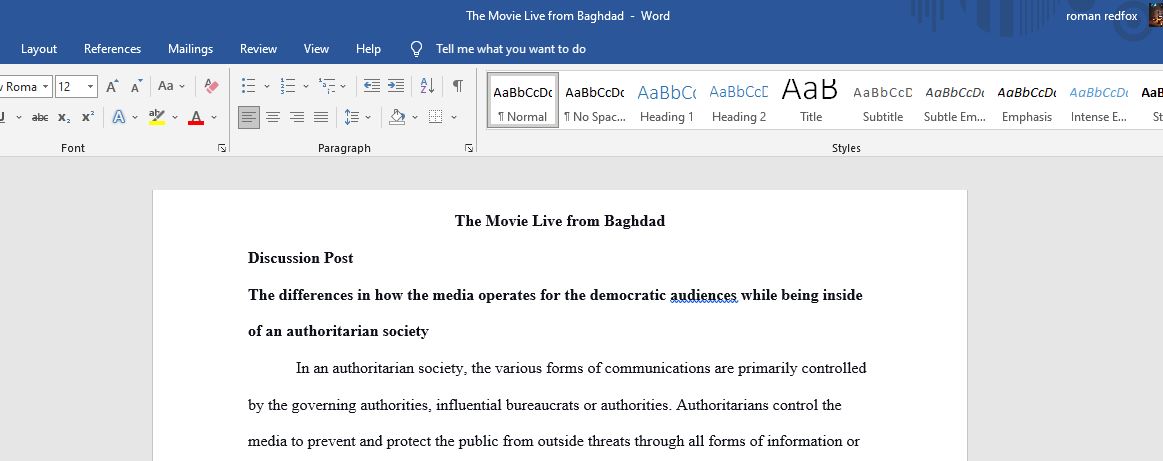The image size is (1163, 461).
Task: Open underline style dropdown arrow
Action: tap(19, 117)
